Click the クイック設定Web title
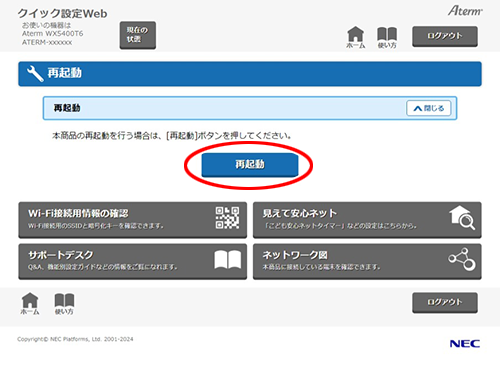 [x=62, y=14]
